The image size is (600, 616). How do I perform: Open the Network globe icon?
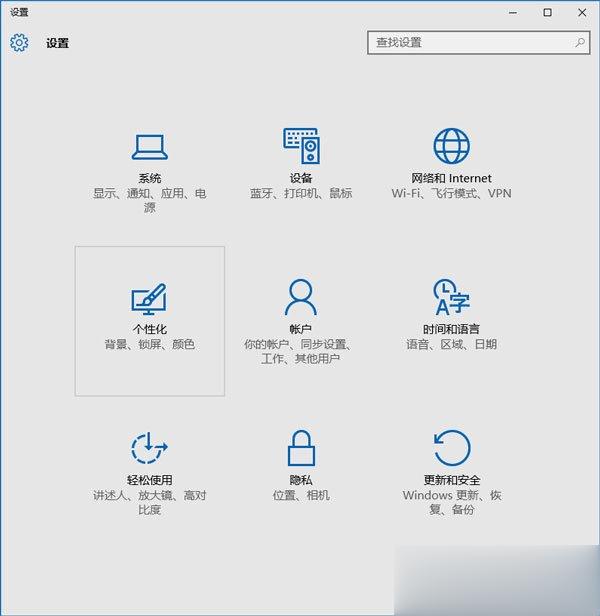[451, 146]
